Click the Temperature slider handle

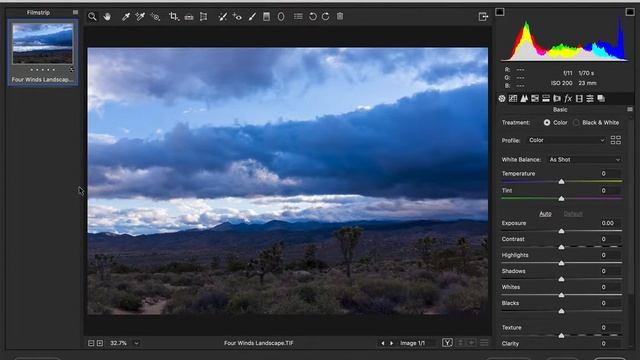click(561, 181)
